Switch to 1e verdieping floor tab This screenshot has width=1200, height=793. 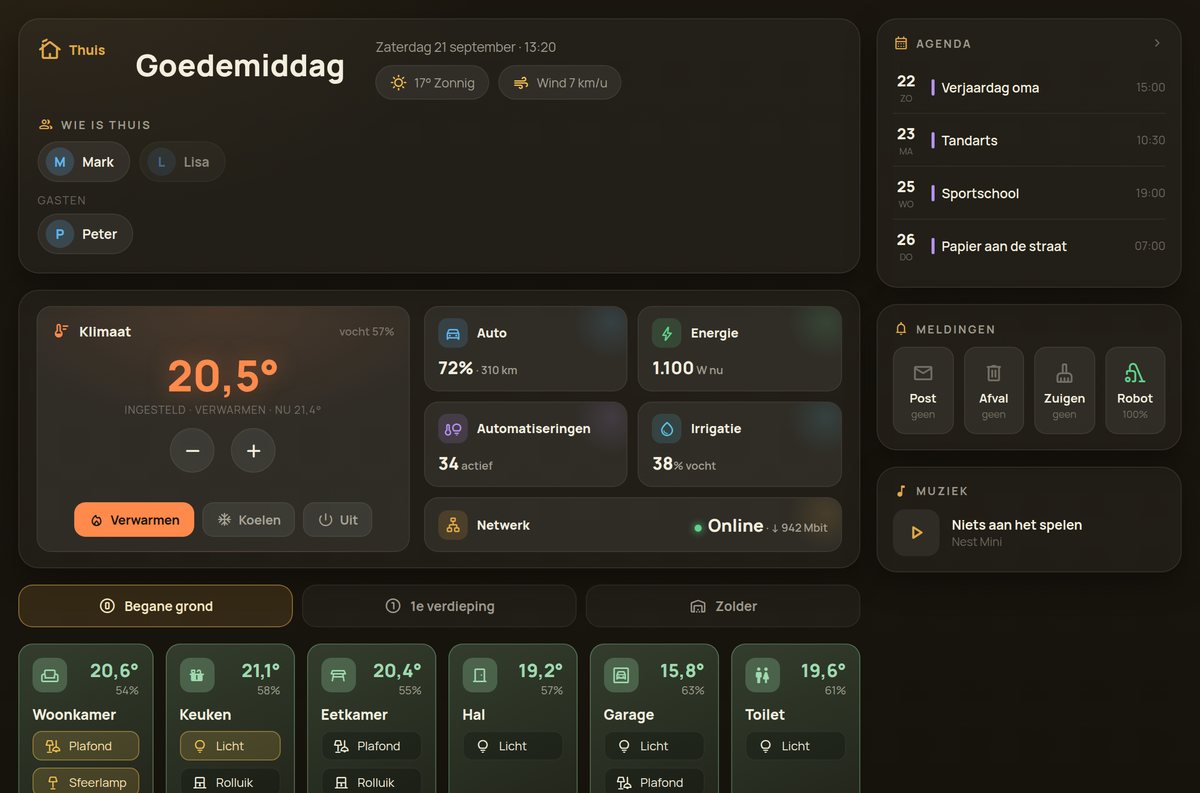click(439, 606)
